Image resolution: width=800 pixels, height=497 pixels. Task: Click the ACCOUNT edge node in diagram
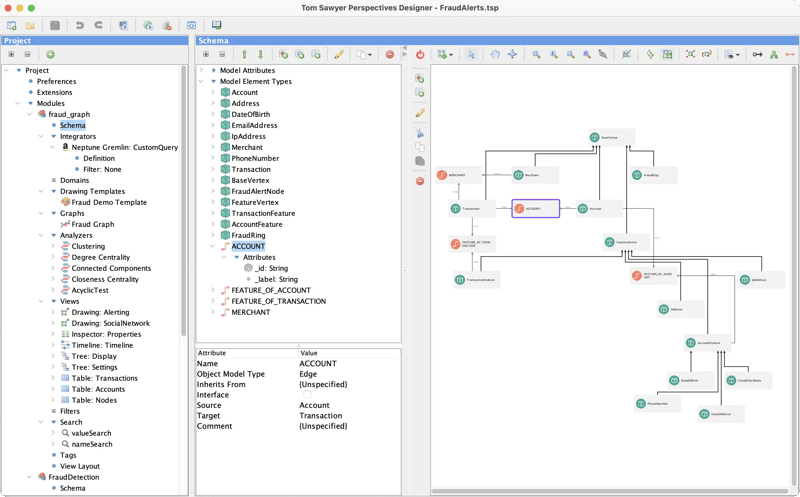[536, 209]
